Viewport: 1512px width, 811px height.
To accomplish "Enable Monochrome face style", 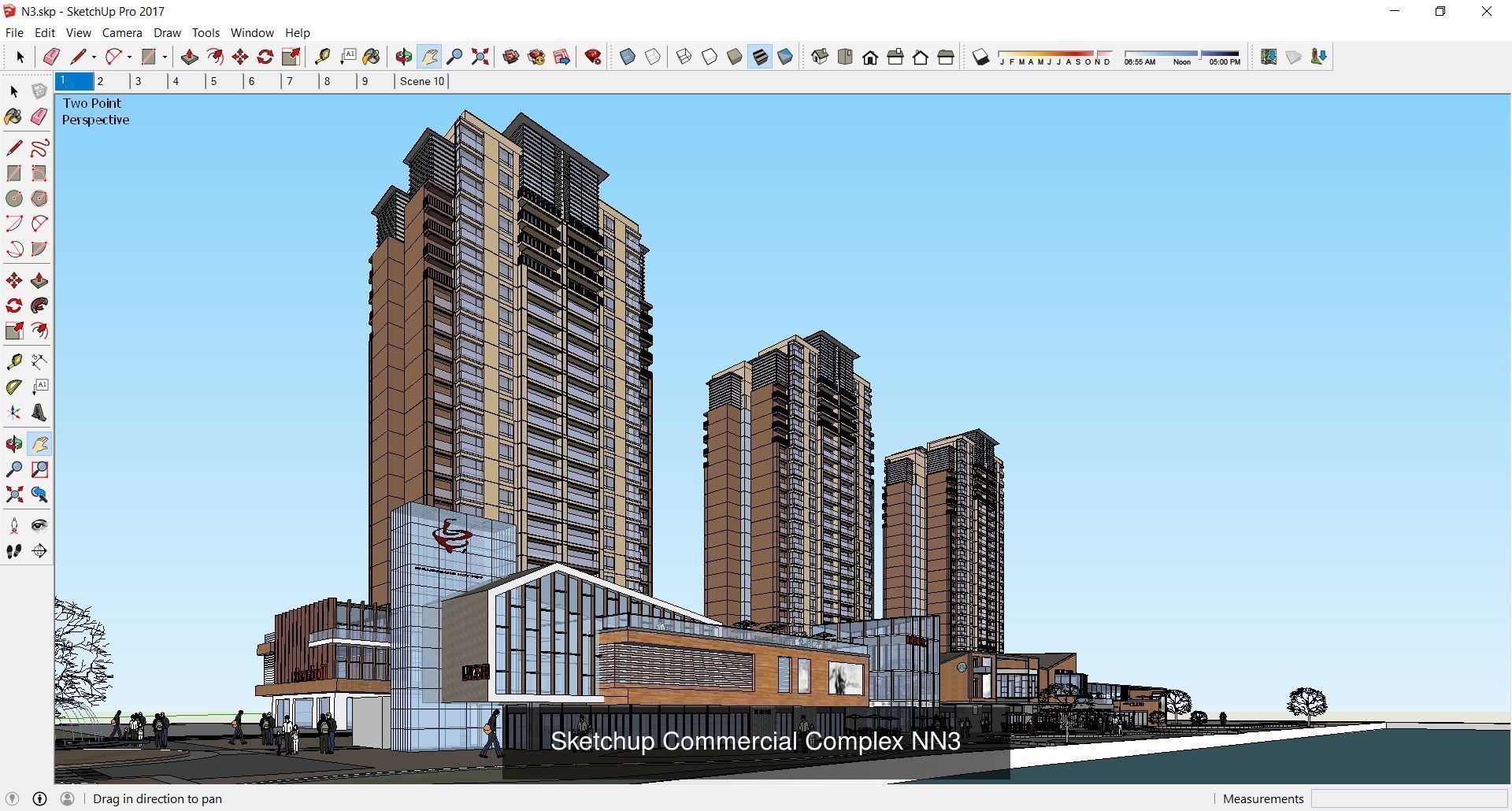I will pyautogui.click(x=785, y=57).
